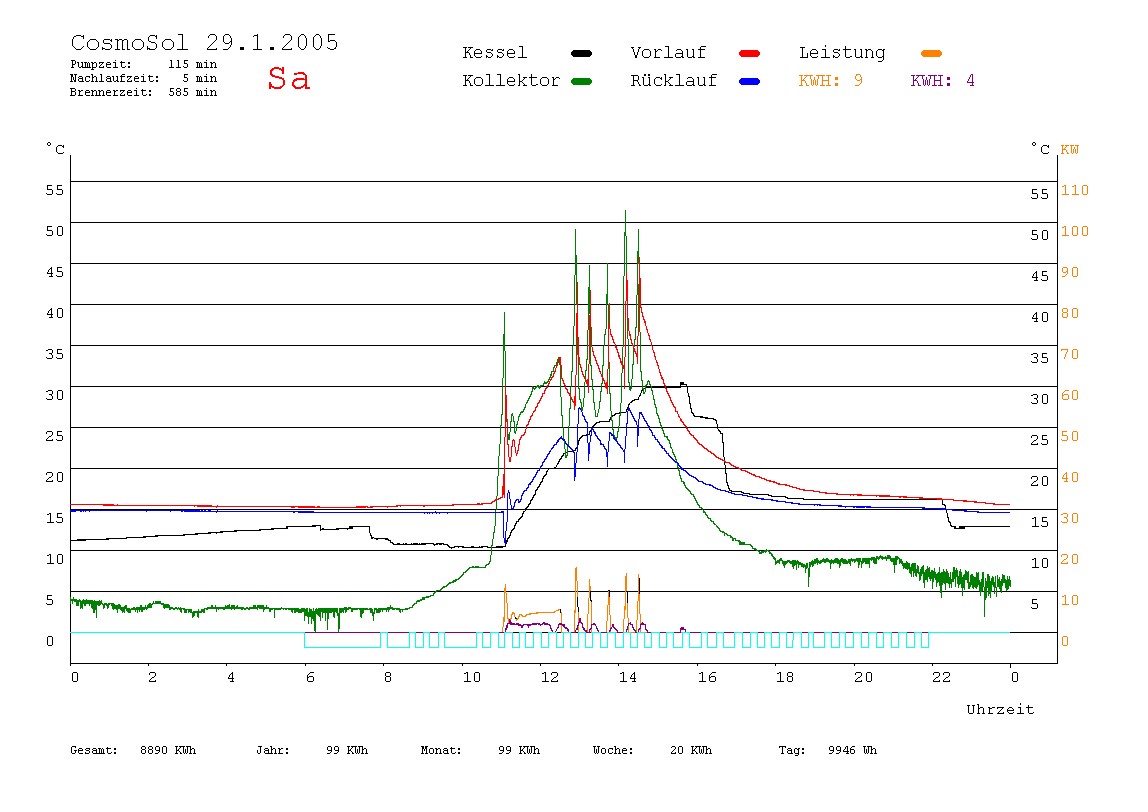This screenshot has height=812, width=1148.
Task: Click the 'Uhrzeit' axis label
Action: click(x=1000, y=709)
